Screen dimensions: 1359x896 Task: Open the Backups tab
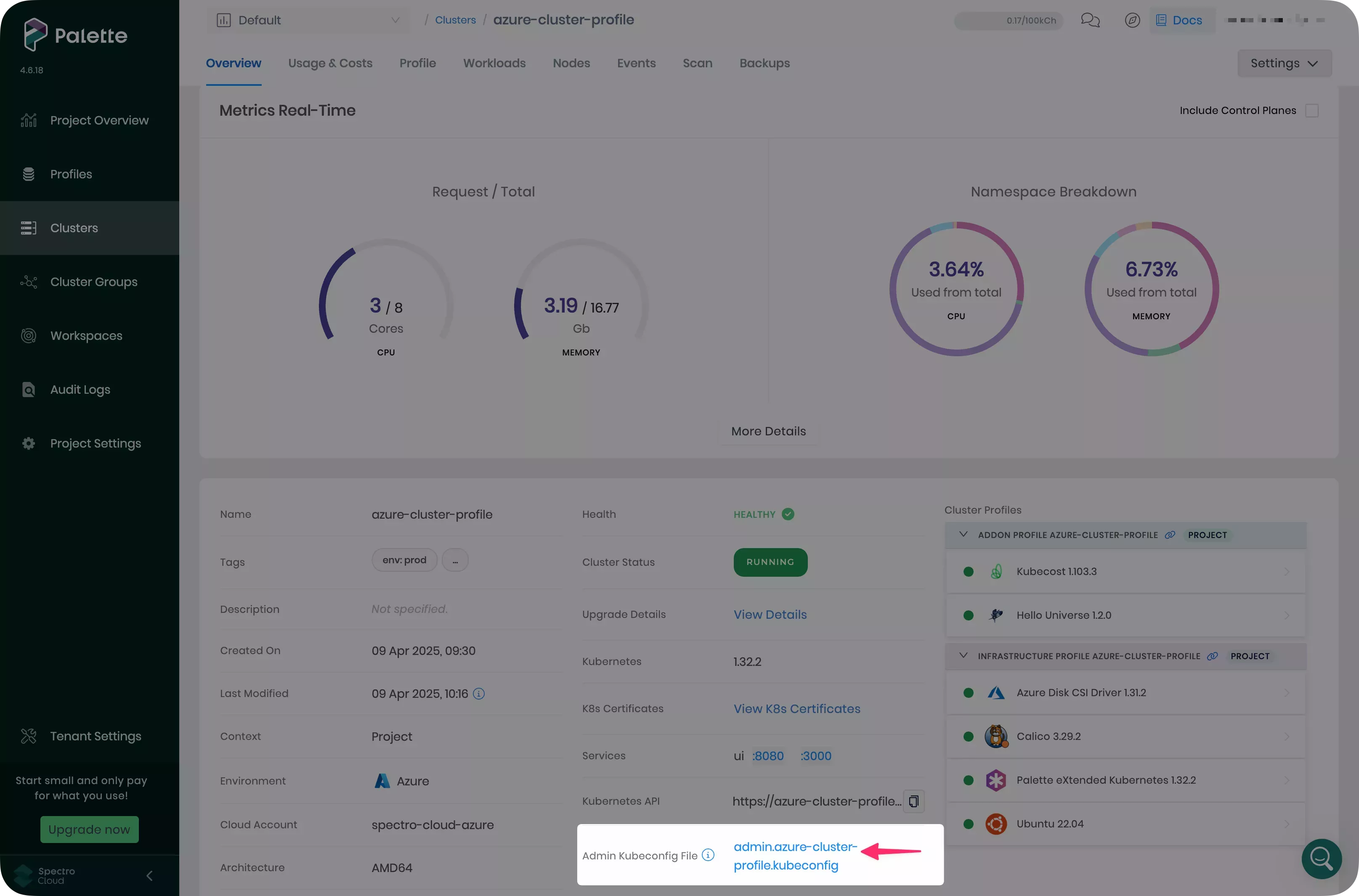[x=764, y=63]
